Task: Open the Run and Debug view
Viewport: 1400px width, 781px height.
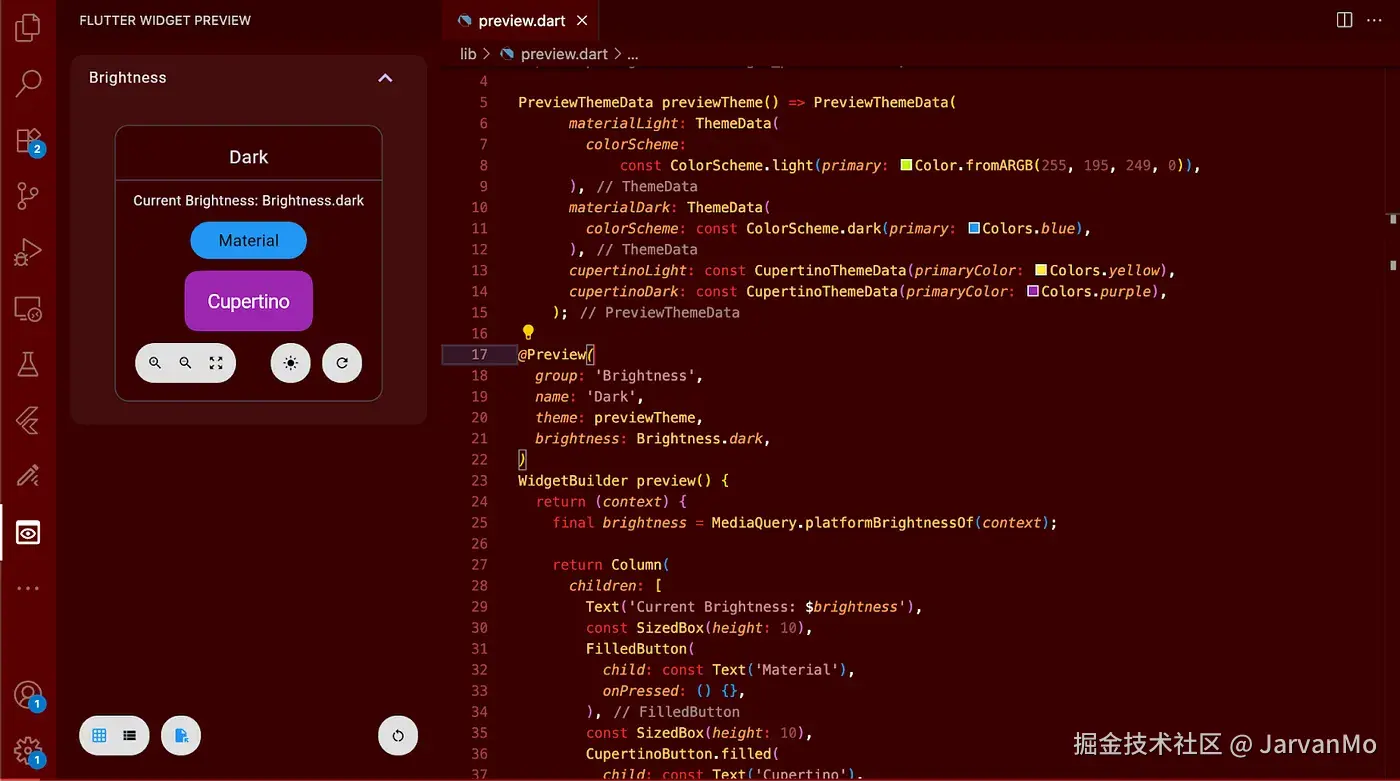Action: click(x=28, y=253)
